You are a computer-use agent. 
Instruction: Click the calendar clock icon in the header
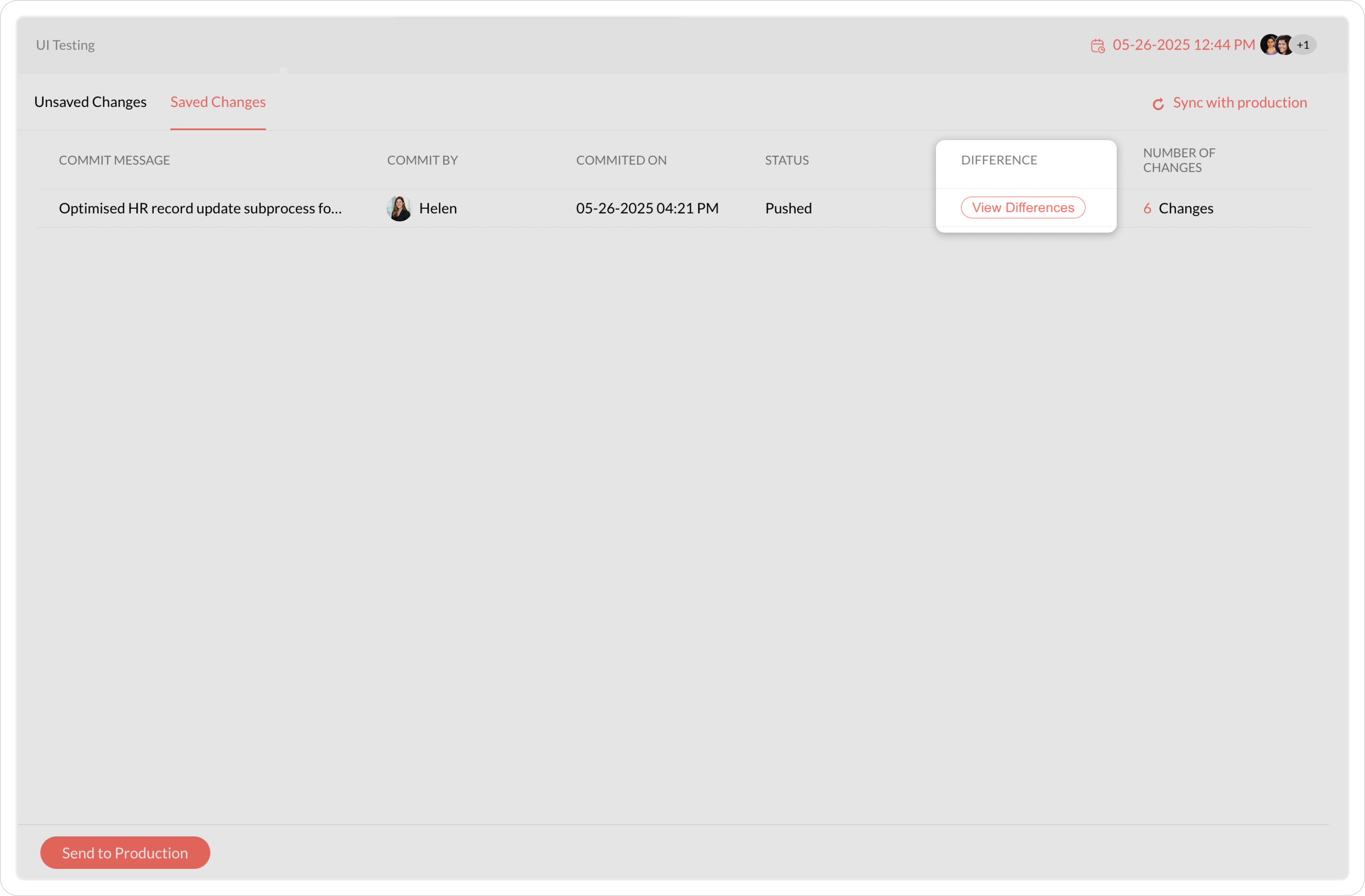[x=1097, y=46]
